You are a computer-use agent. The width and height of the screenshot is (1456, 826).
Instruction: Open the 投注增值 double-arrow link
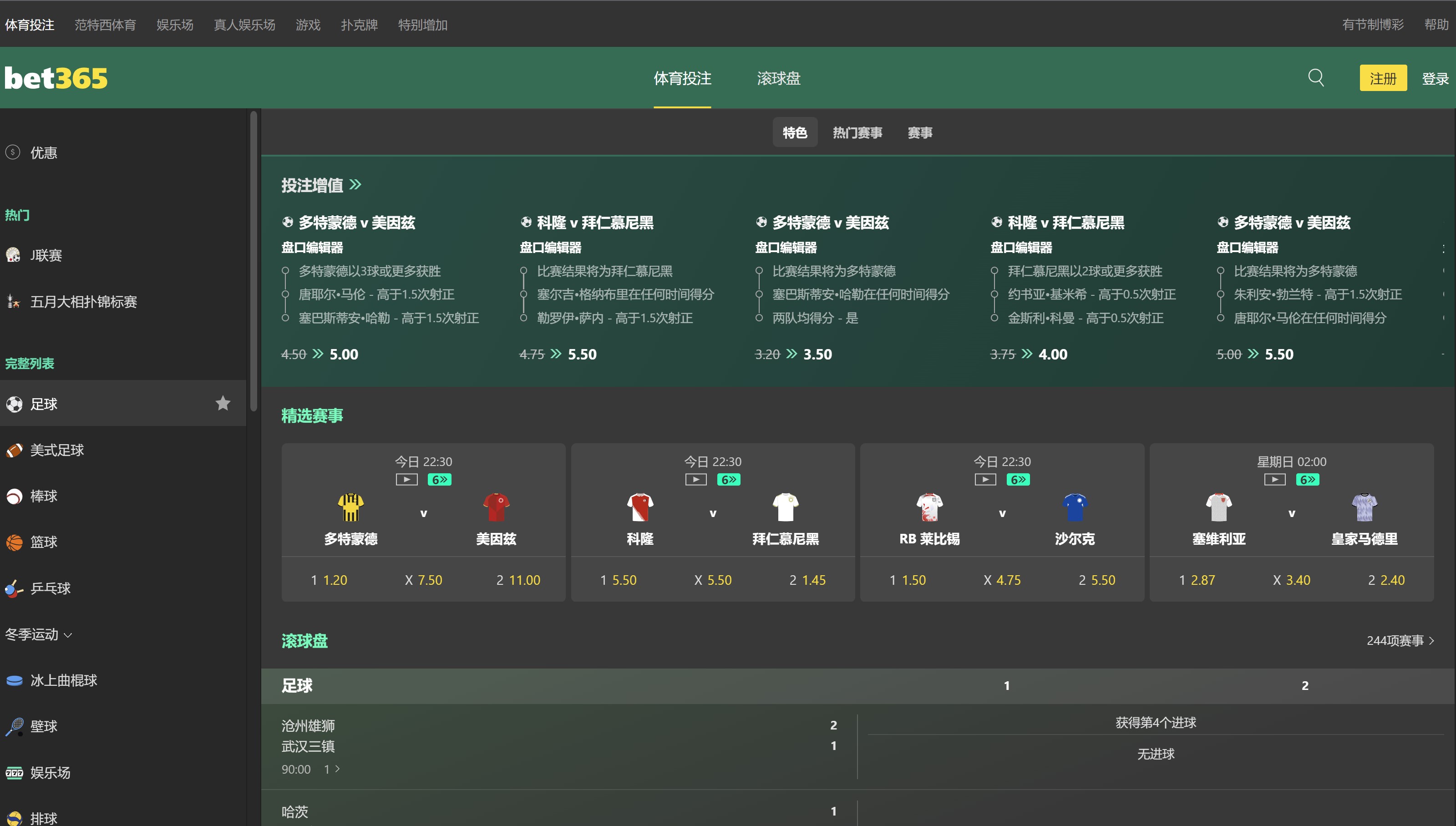click(x=355, y=184)
